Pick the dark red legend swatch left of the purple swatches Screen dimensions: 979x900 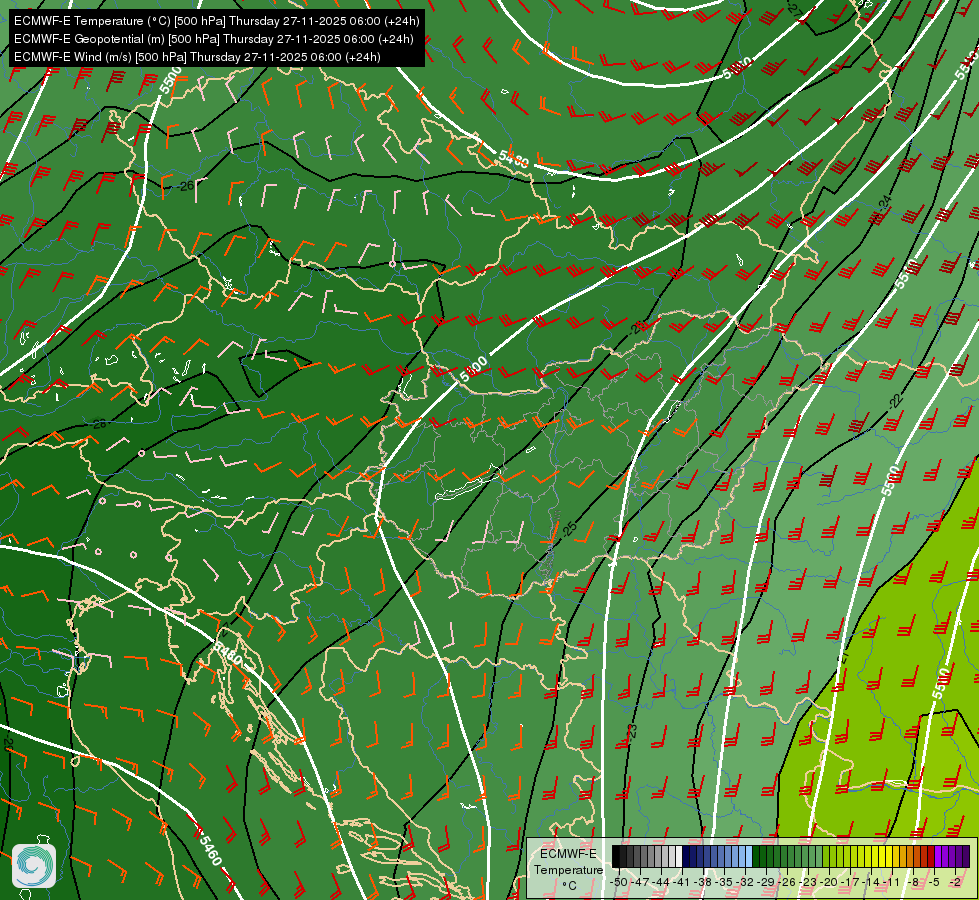(x=931, y=856)
